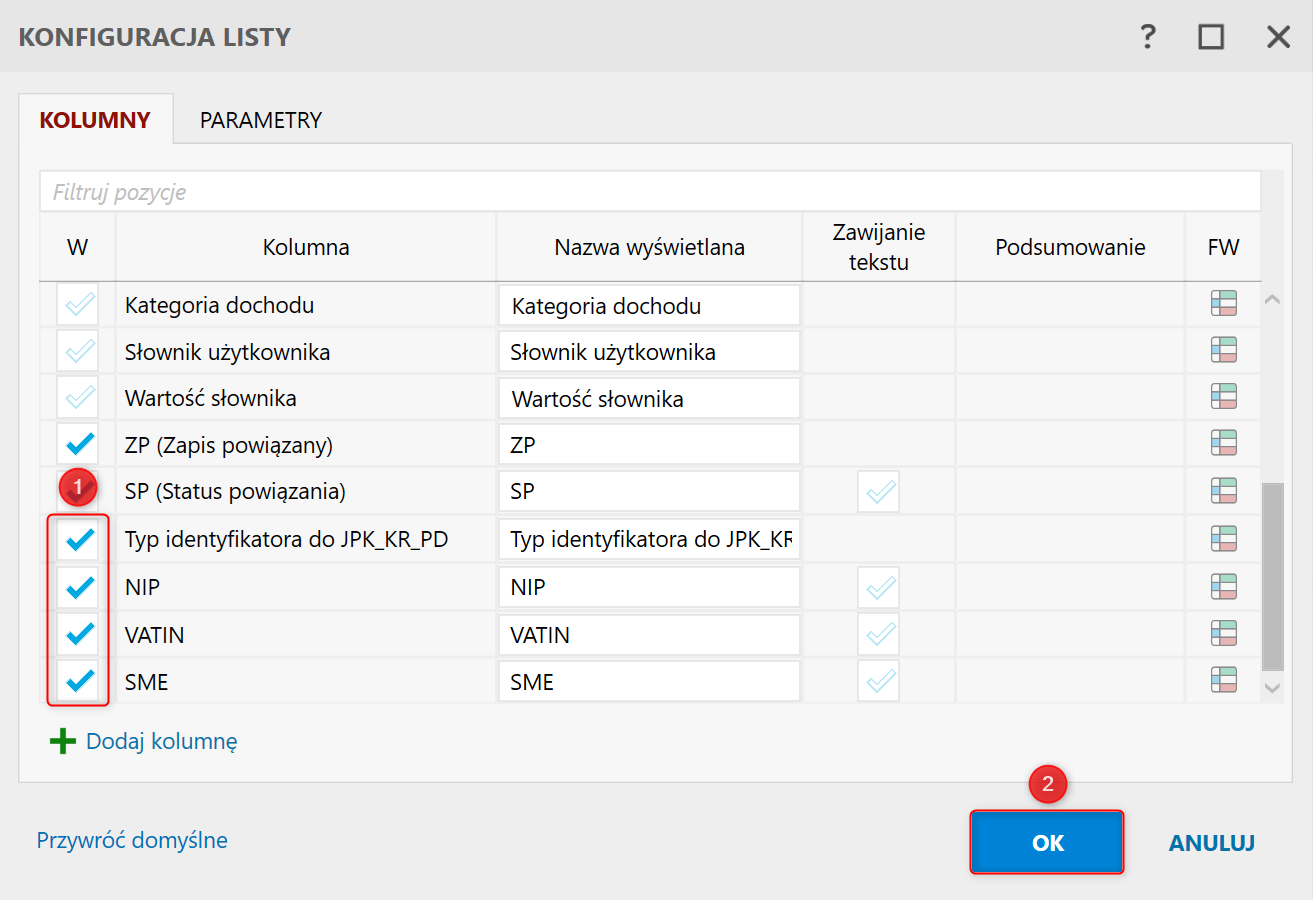Select the KOLUMNY tab
The width and height of the screenshot is (1313, 900).
95,120
